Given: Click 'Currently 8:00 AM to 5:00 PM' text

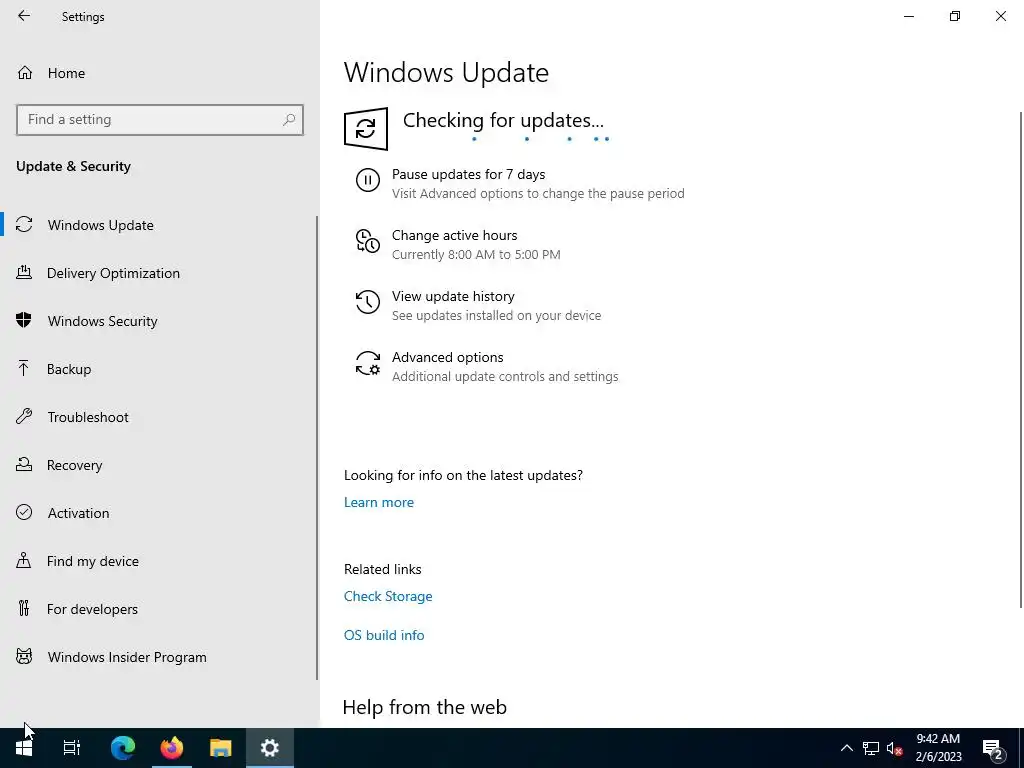Looking at the screenshot, I should 476,255.
